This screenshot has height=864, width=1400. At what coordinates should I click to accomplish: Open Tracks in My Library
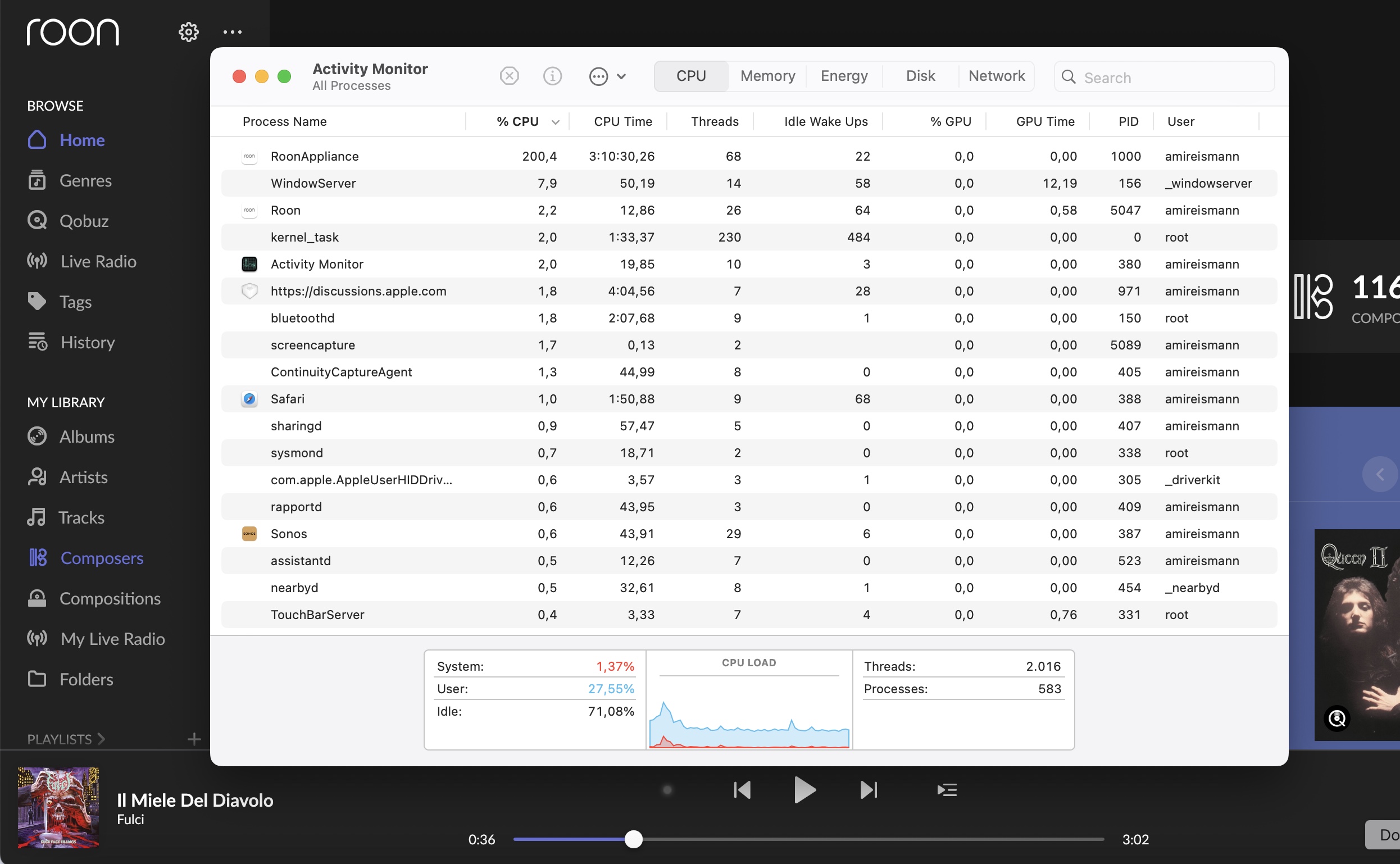(66, 517)
